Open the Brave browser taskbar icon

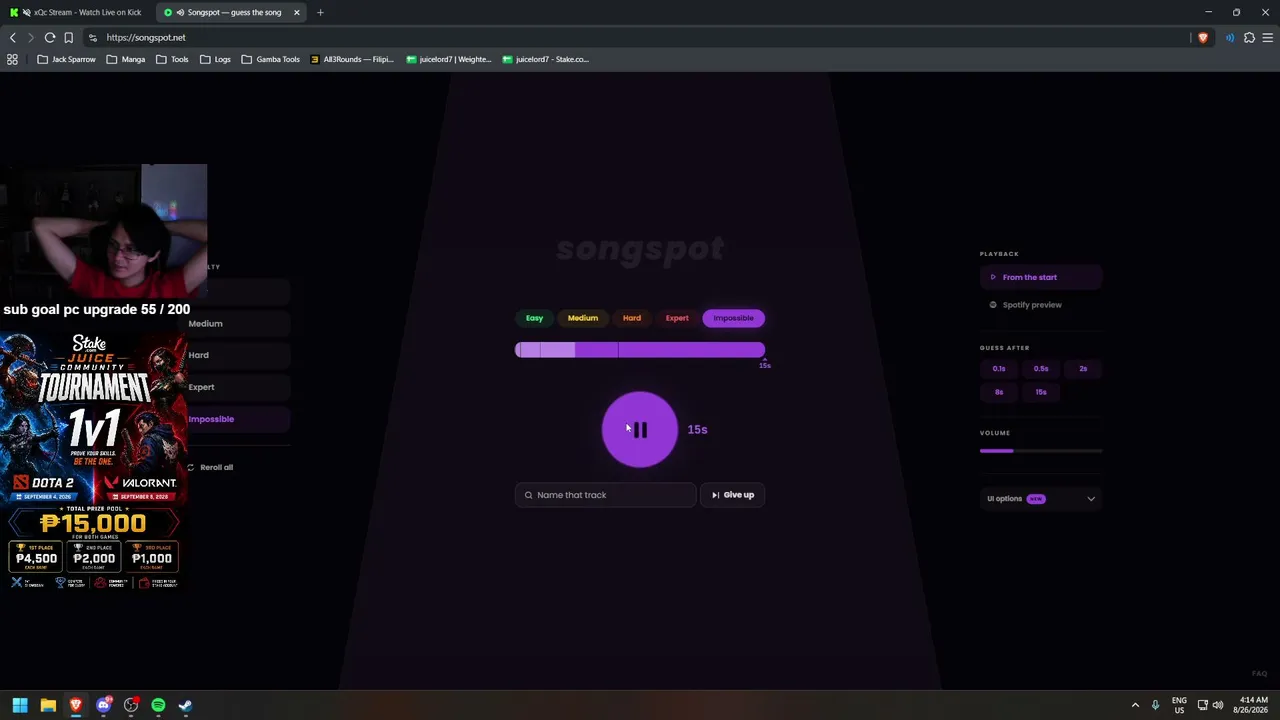click(x=75, y=706)
